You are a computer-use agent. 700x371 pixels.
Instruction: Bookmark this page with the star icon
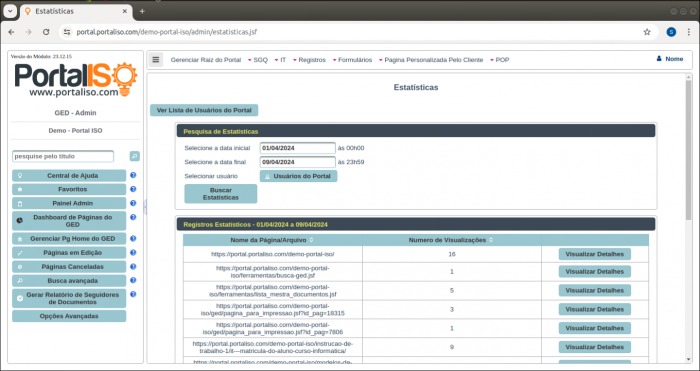tap(647, 32)
